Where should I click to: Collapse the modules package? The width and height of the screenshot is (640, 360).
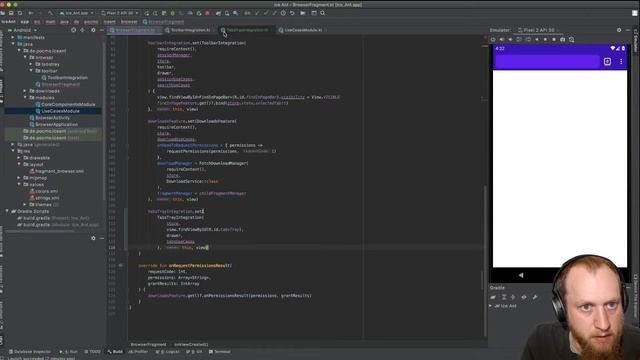25,98
